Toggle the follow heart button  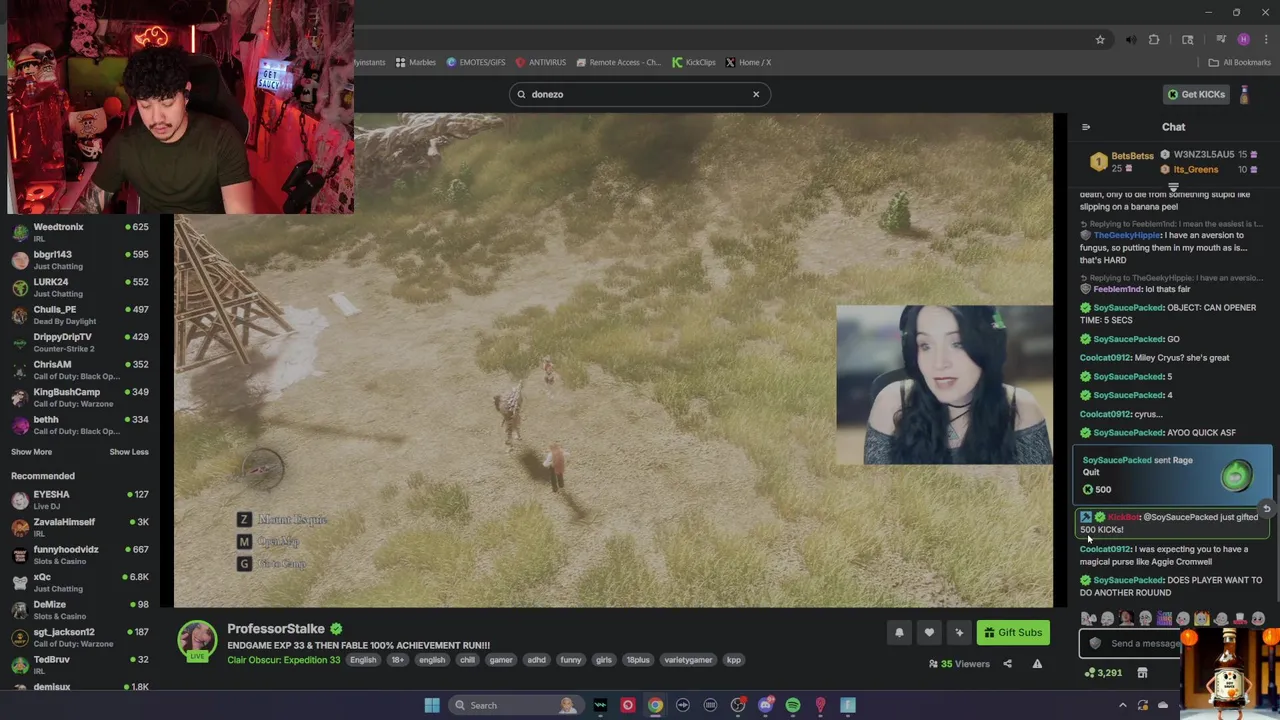929,632
